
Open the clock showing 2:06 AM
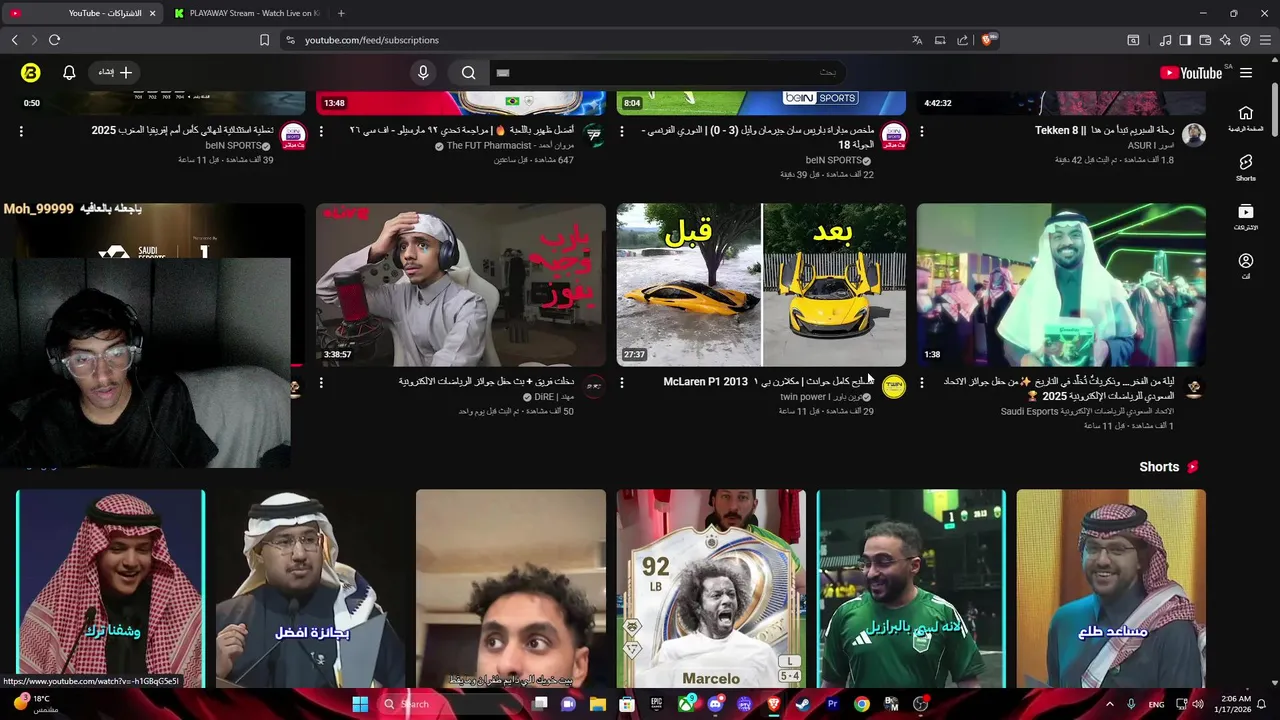[1232, 704]
